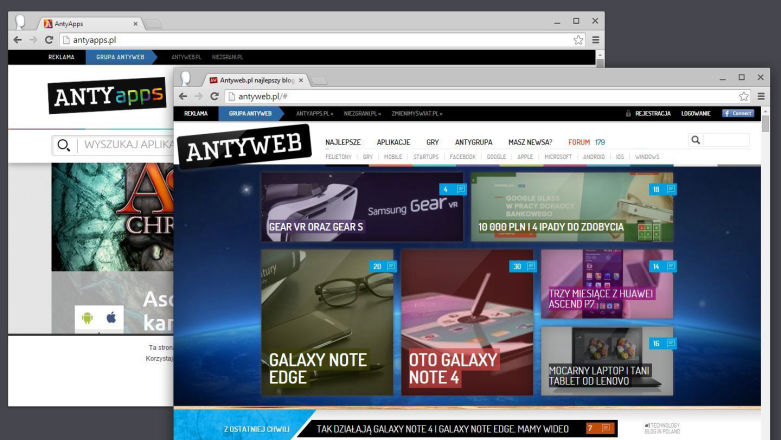Open comments badge 7 on the news ticker

[x=600, y=428]
